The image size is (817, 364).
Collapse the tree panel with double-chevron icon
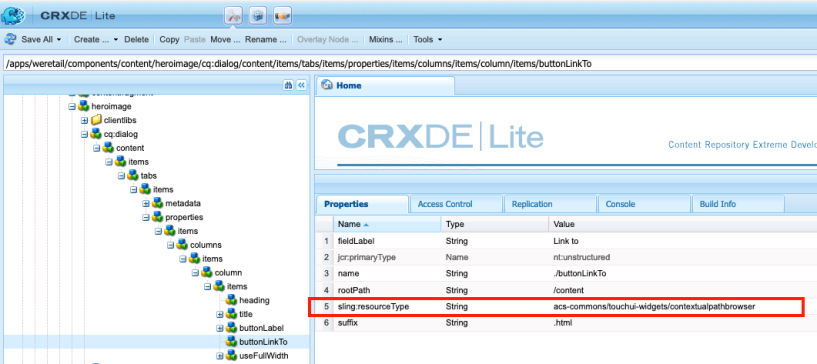click(x=301, y=85)
